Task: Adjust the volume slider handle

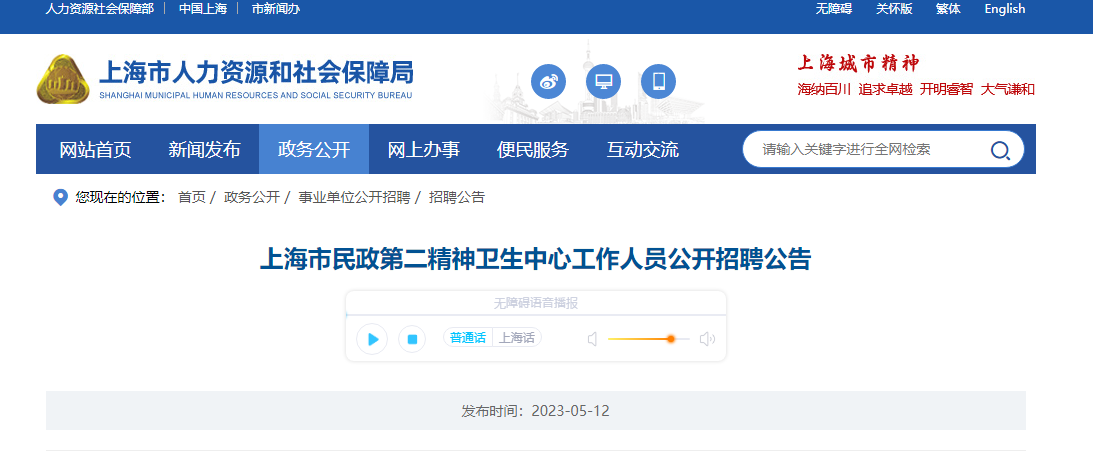Action: click(671, 339)
